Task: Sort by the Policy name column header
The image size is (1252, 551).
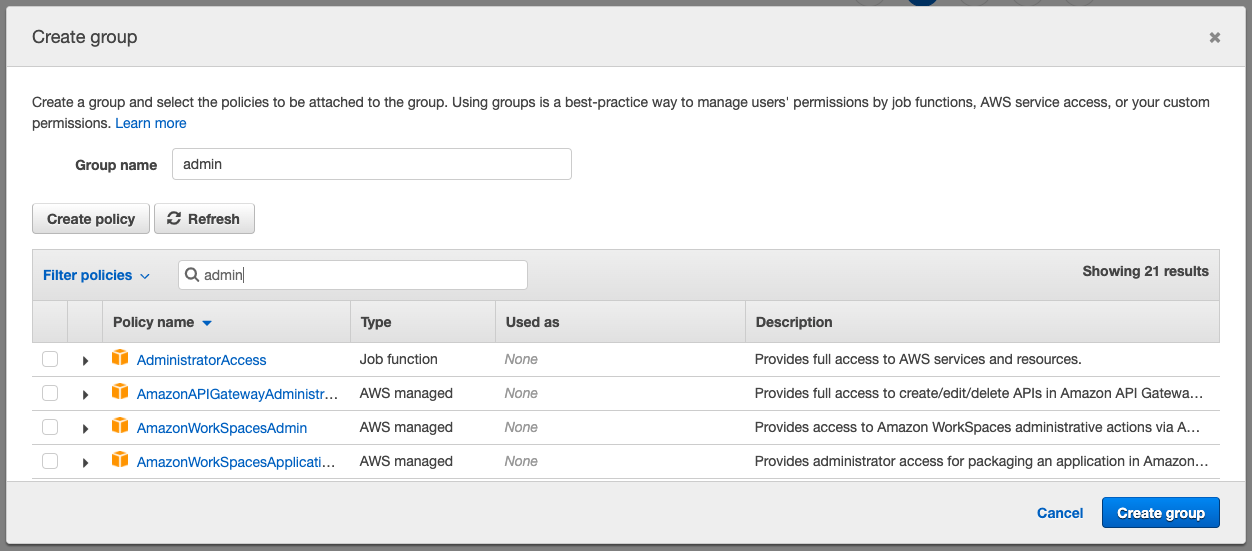Action: pos(162,322)
